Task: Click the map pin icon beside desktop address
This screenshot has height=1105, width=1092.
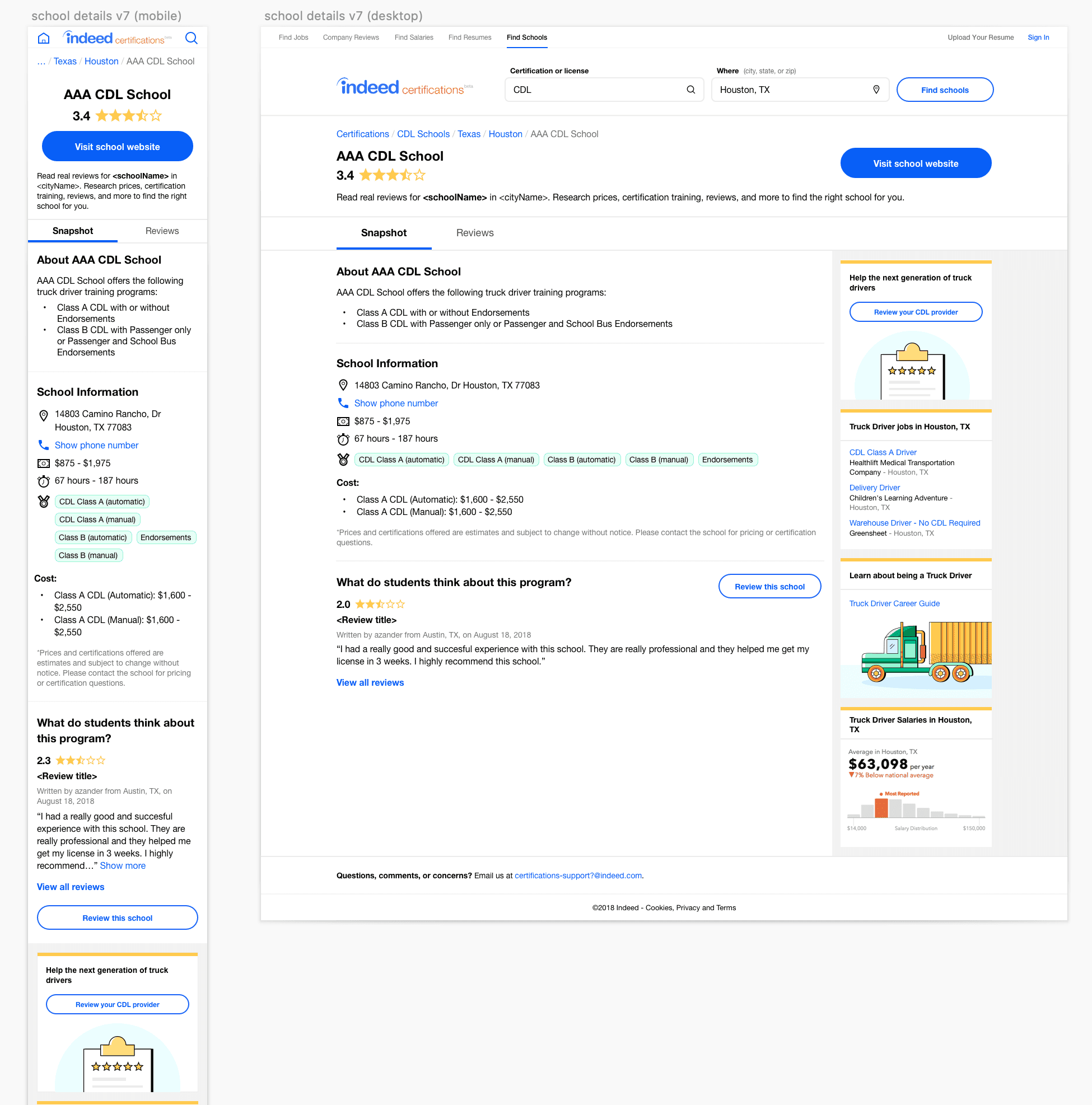Action: coord(343,385)
